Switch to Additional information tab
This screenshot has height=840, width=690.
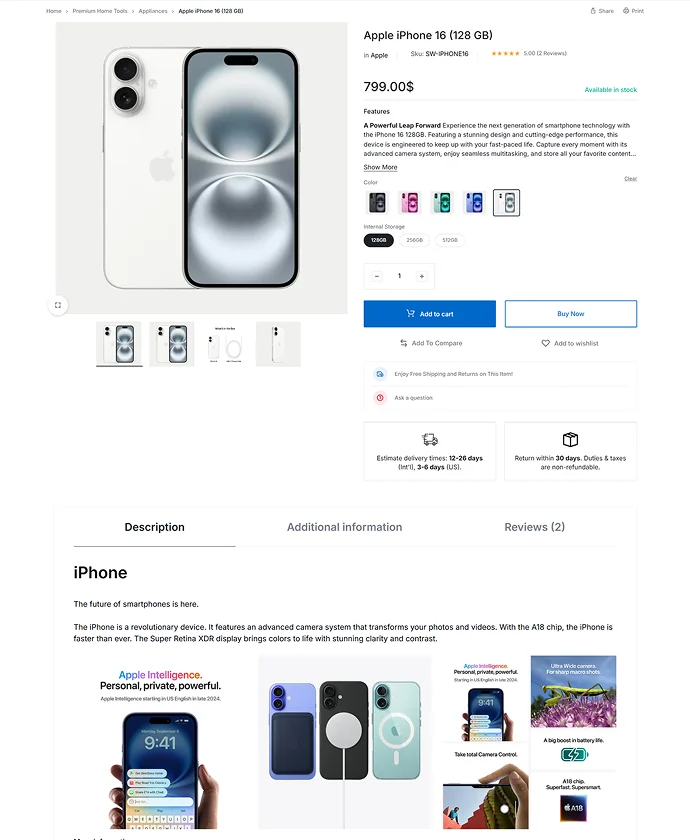344,527
